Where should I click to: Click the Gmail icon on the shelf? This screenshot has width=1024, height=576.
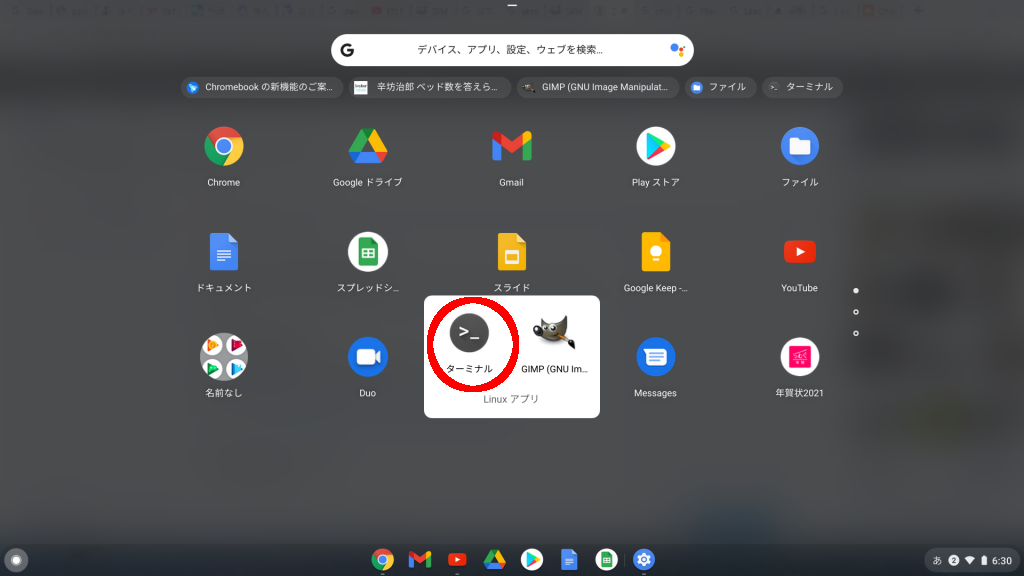[420, 560]
